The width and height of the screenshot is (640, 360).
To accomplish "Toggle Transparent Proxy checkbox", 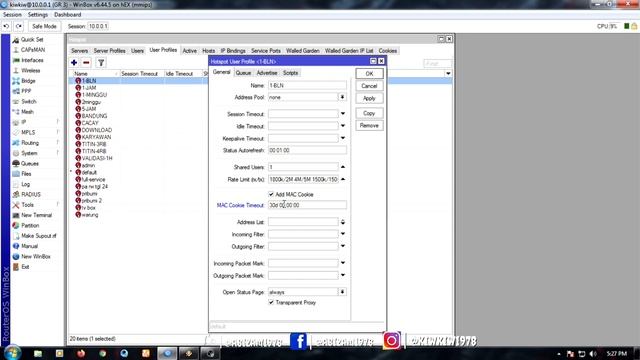I will point(271,302).
